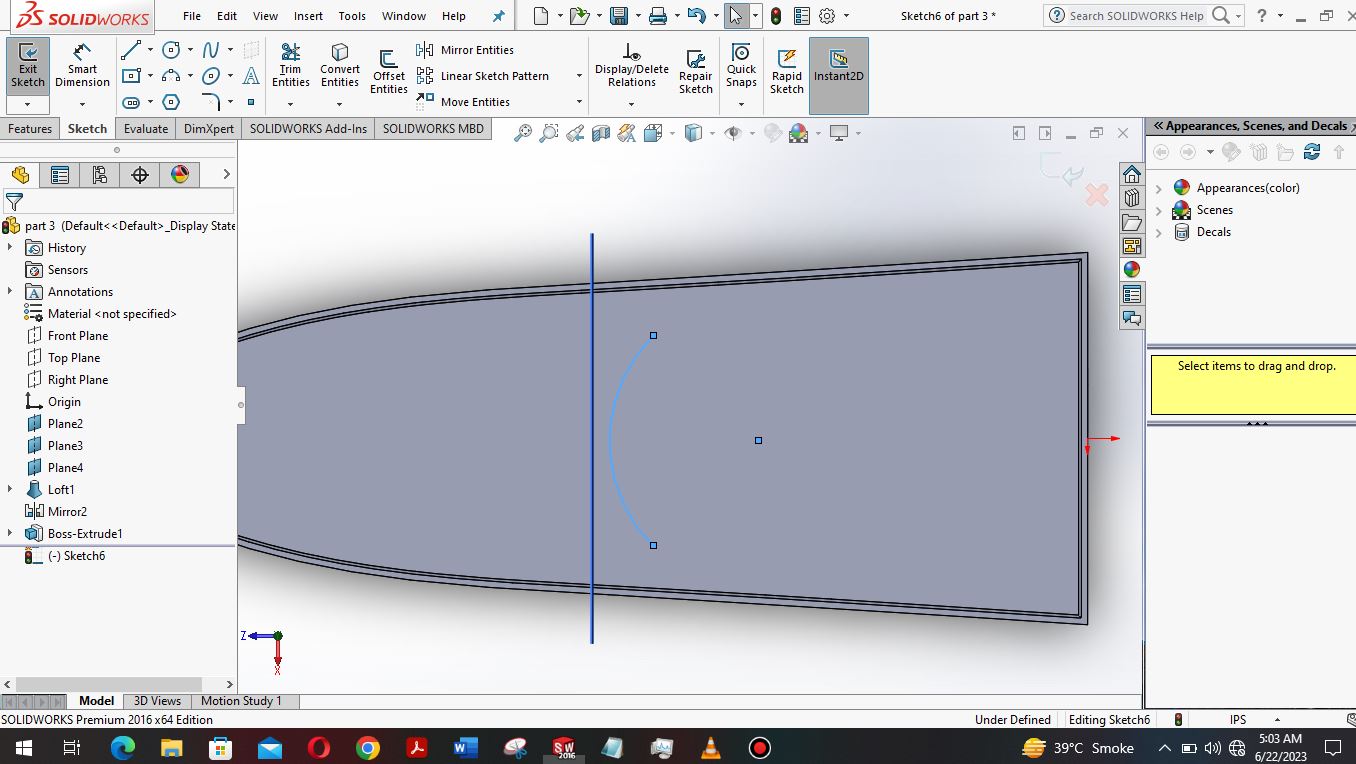Select the Straight Slot tool
Viewport: 1356px width, 764px height.
click(131, 102)
